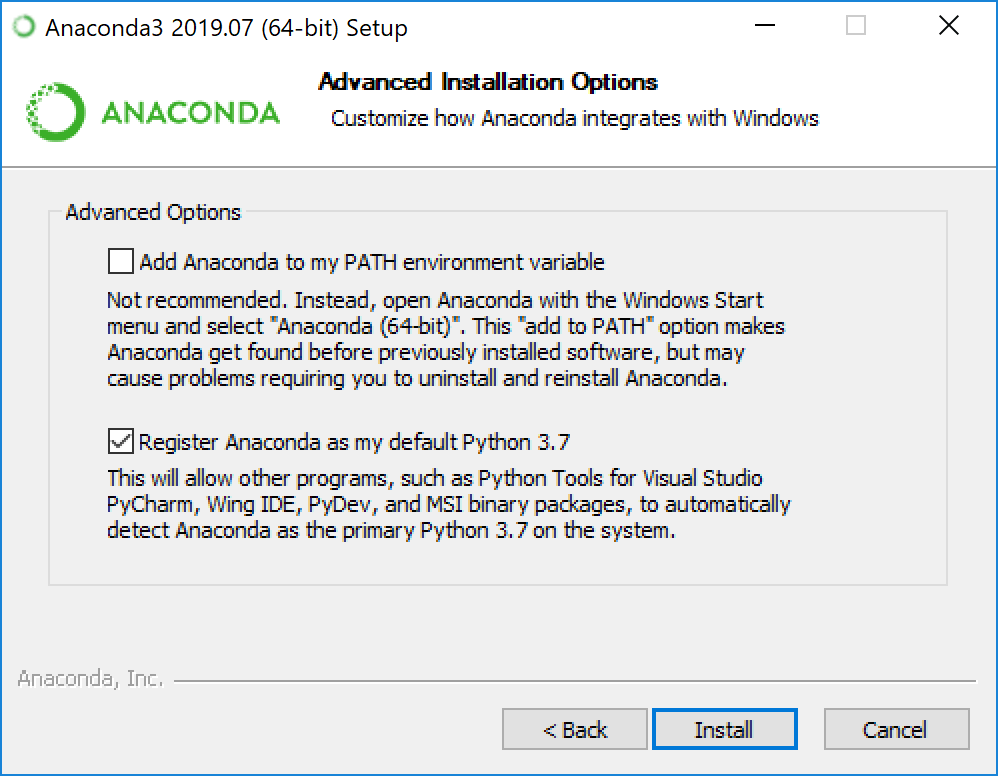
Task: Click the subtitle about Windows integration
Action: [573, 118]
